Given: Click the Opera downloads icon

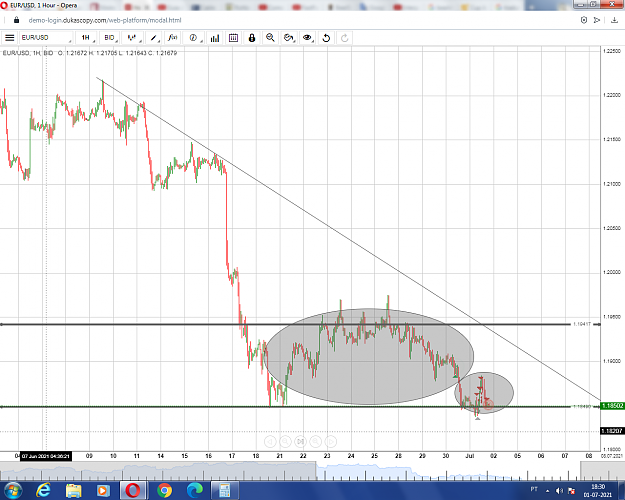Looking at the screenshot, I should tap(614, 20).
